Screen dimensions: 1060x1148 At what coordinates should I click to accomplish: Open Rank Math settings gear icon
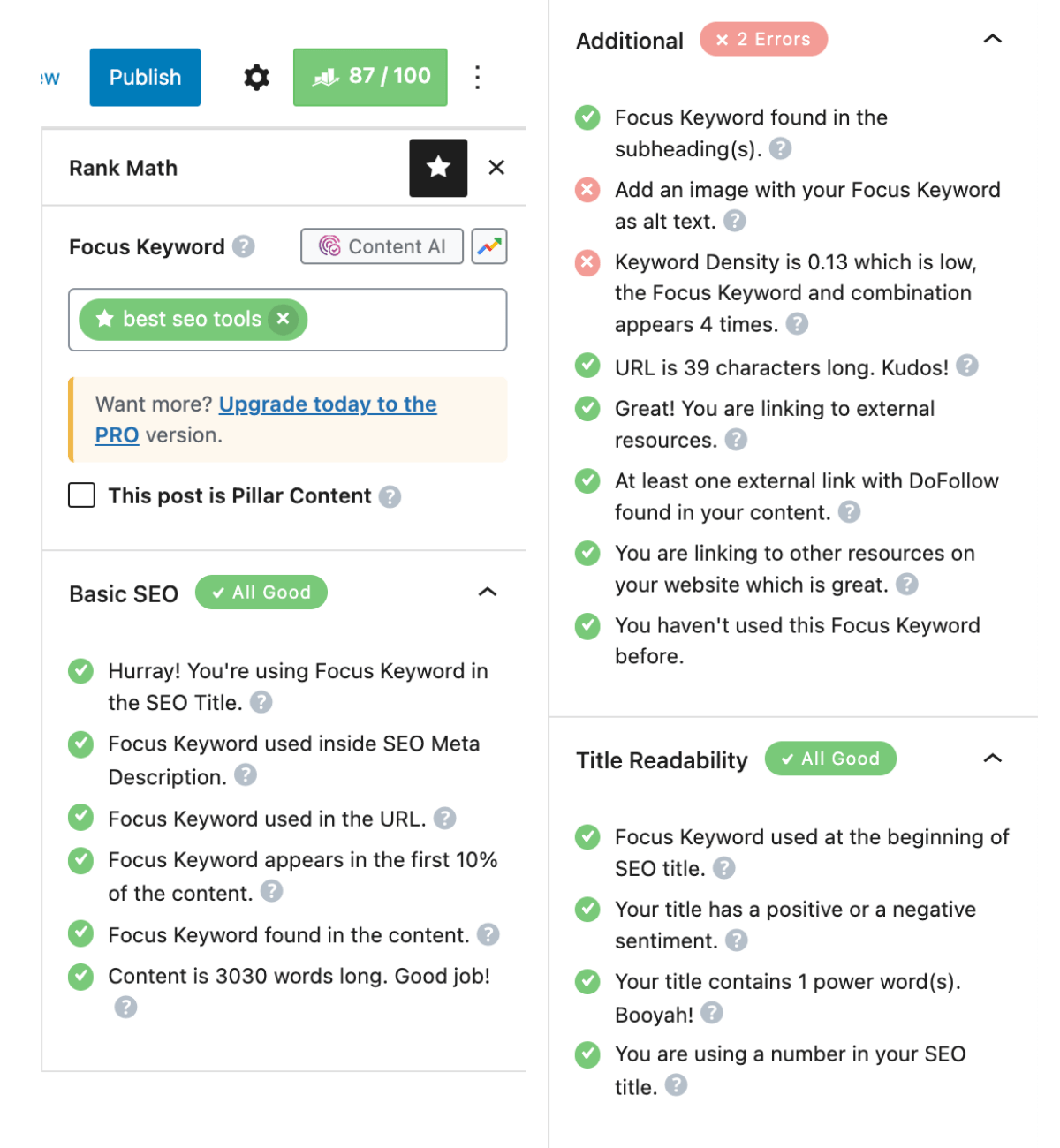pyautogui.click(x=255, y=78)
